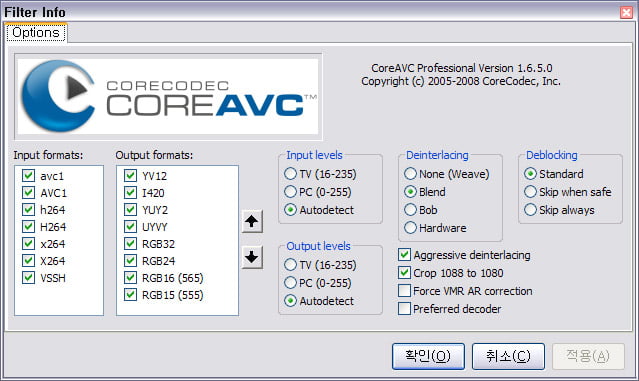Close the Filter Info window

626,12
